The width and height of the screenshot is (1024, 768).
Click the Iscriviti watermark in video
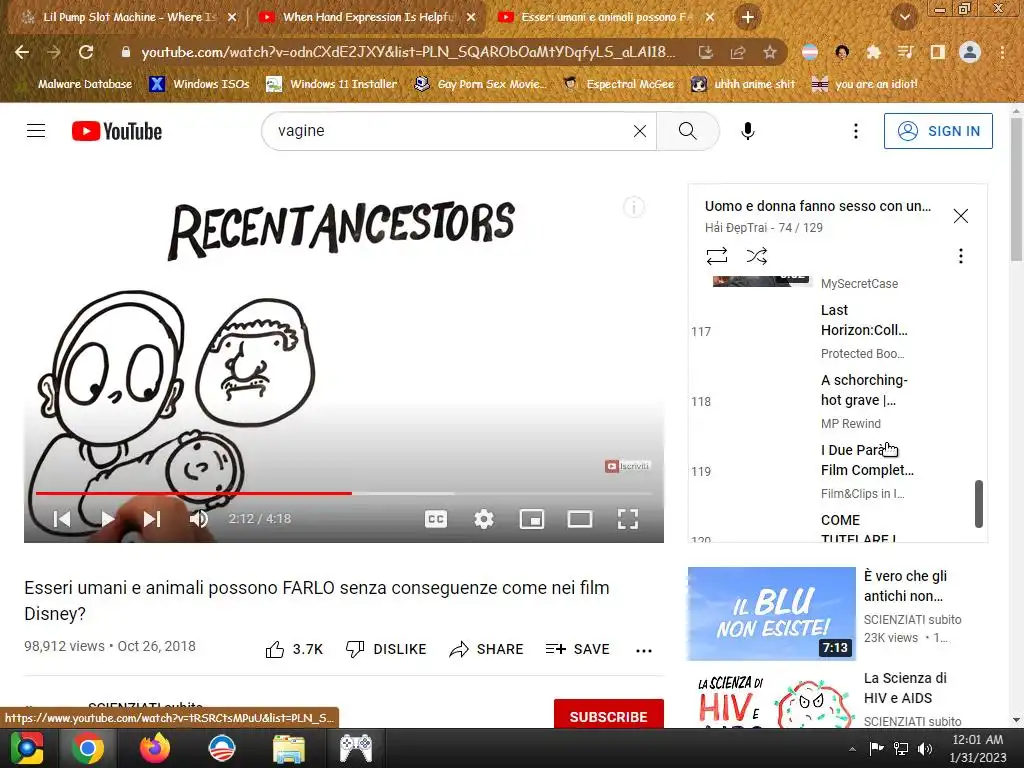(x=628, y=466)
